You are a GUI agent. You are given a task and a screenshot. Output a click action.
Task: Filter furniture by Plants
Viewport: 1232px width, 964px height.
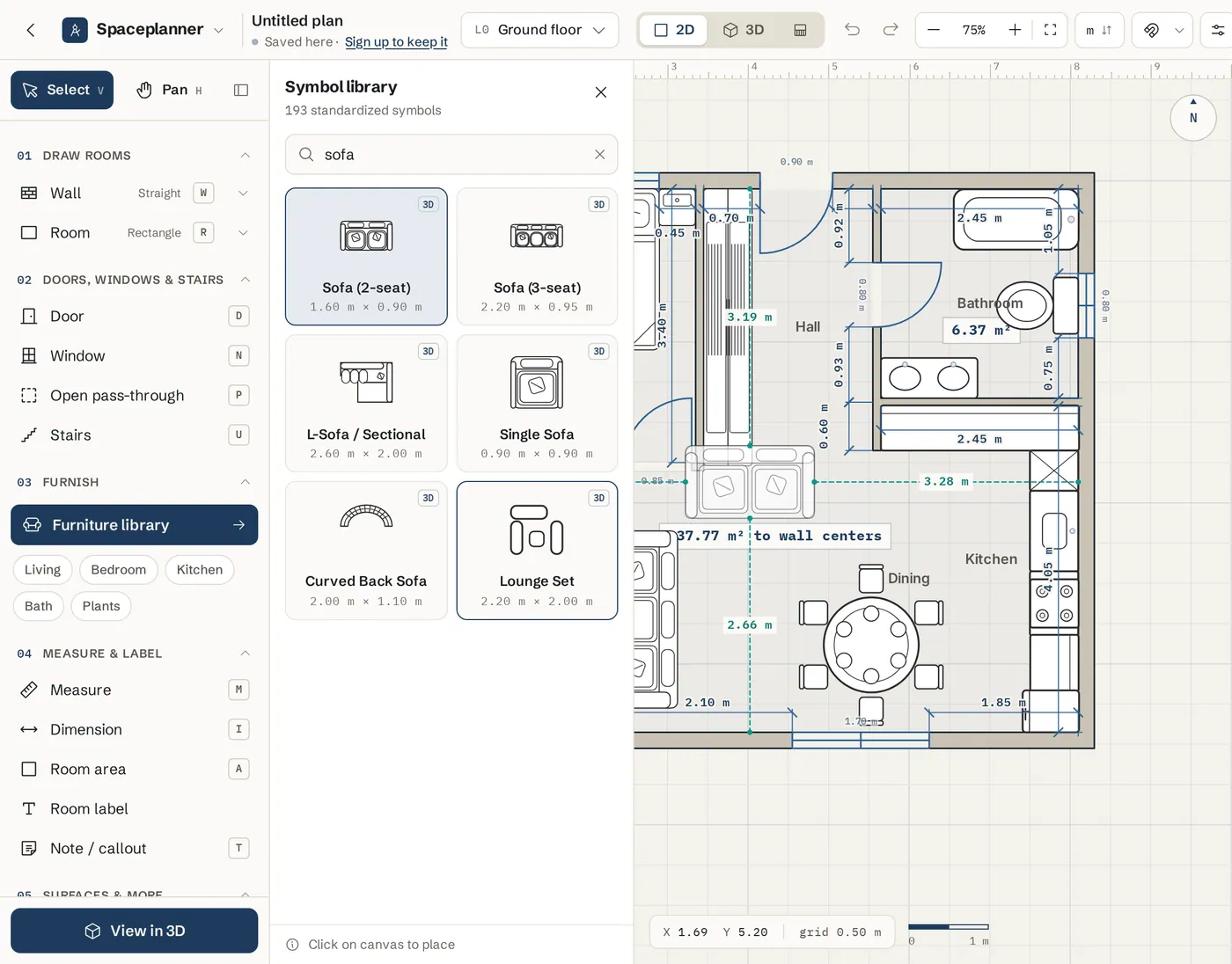coord(101,606)
